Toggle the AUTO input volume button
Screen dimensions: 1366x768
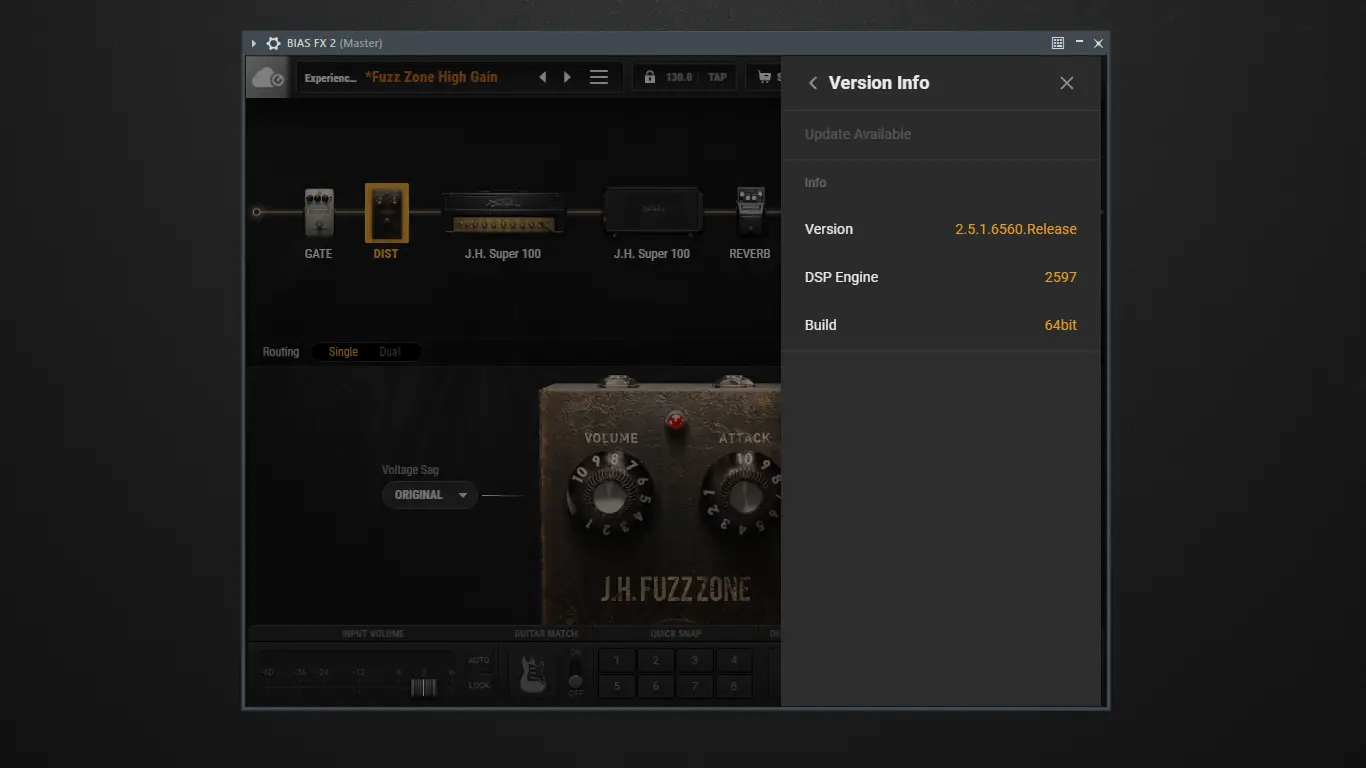pos(479,660)
